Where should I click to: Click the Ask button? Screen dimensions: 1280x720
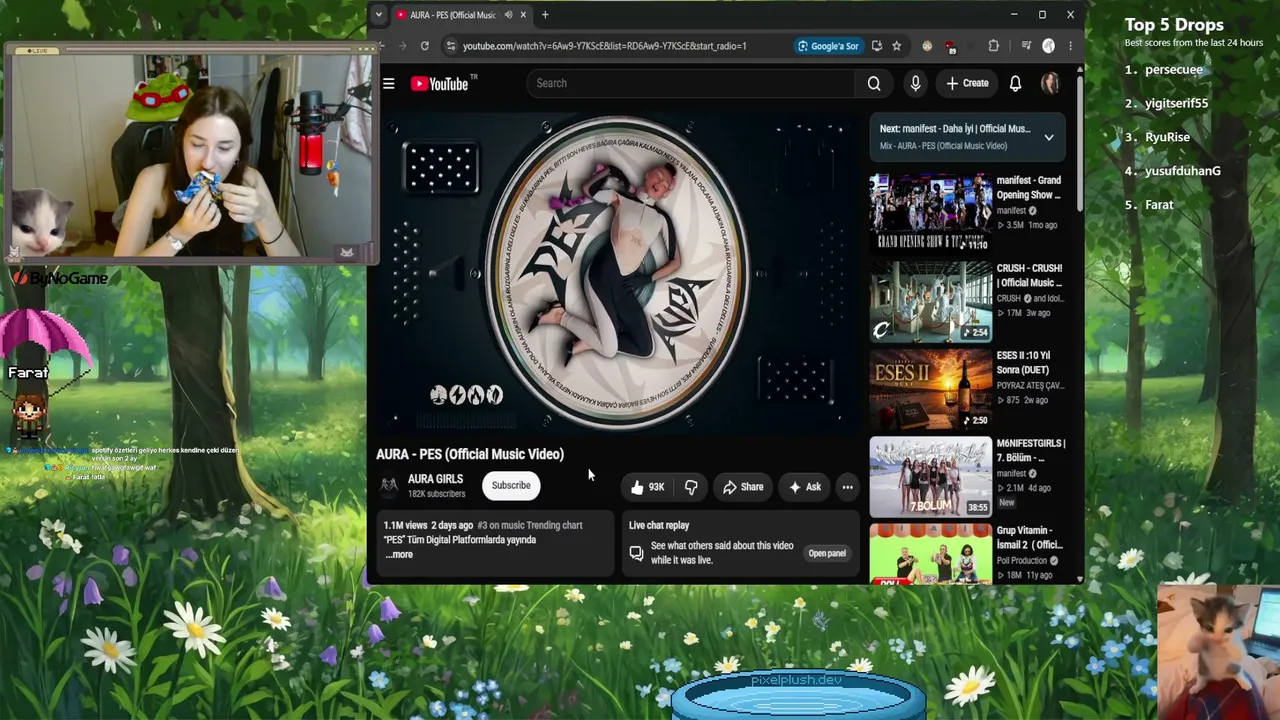805,487
